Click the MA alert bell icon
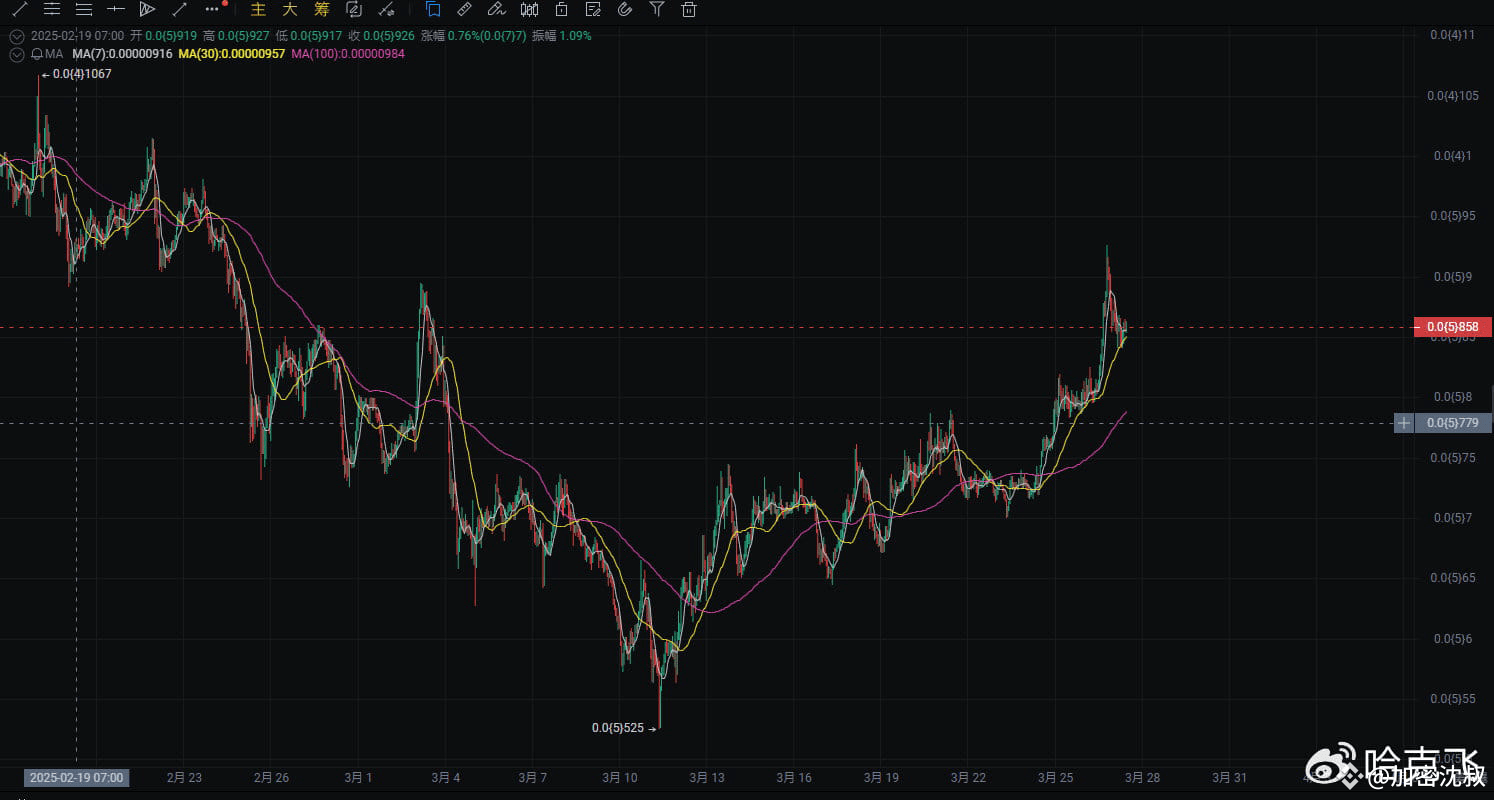 click(36, 53)
